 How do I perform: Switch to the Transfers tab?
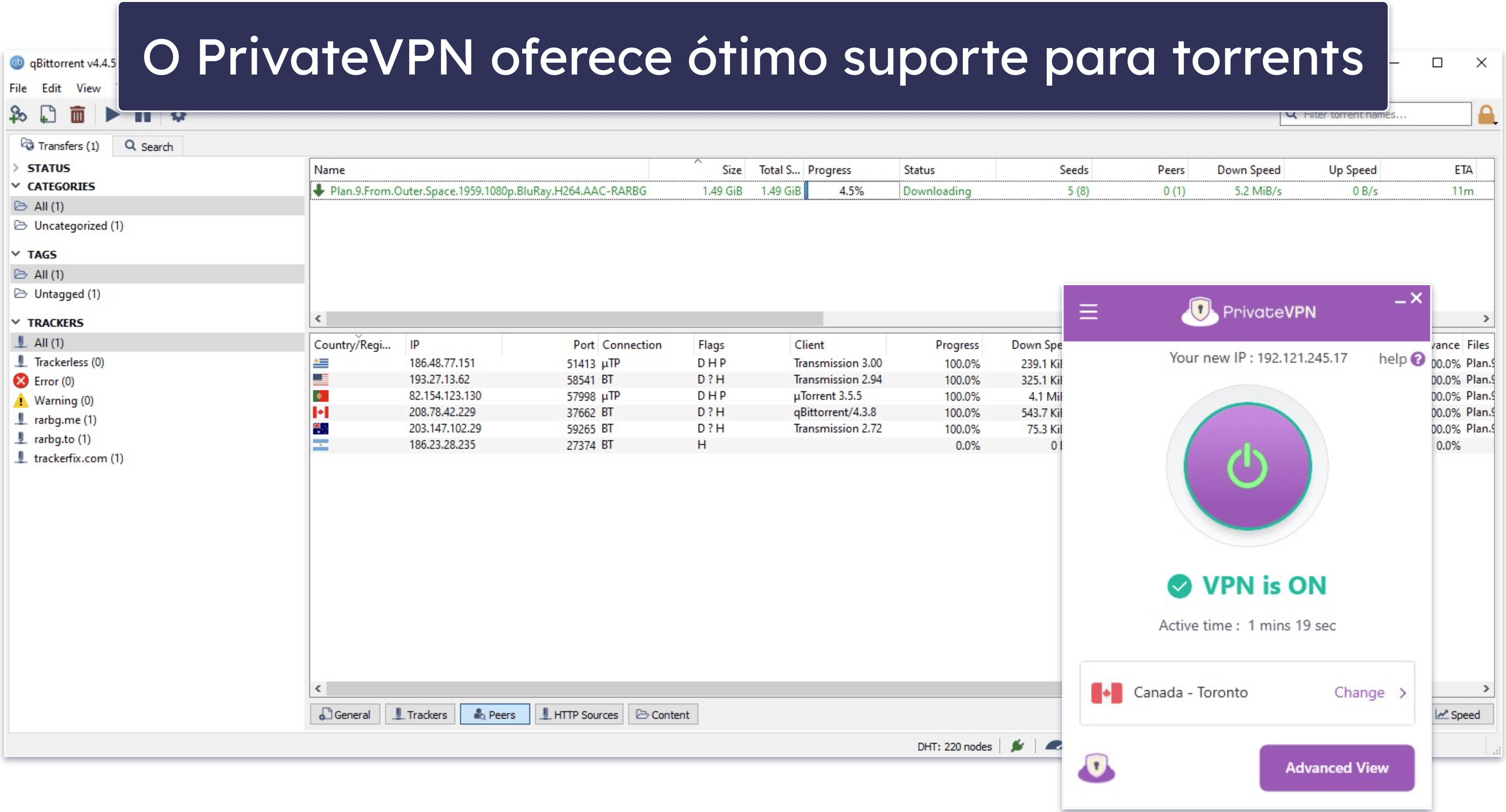(60, 146)
